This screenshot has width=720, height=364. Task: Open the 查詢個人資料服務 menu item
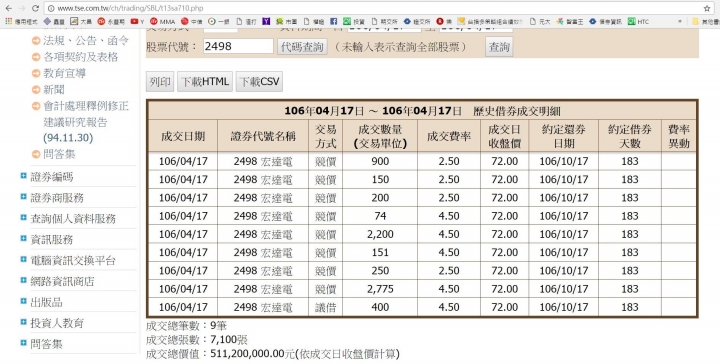[x=73, y=219]
